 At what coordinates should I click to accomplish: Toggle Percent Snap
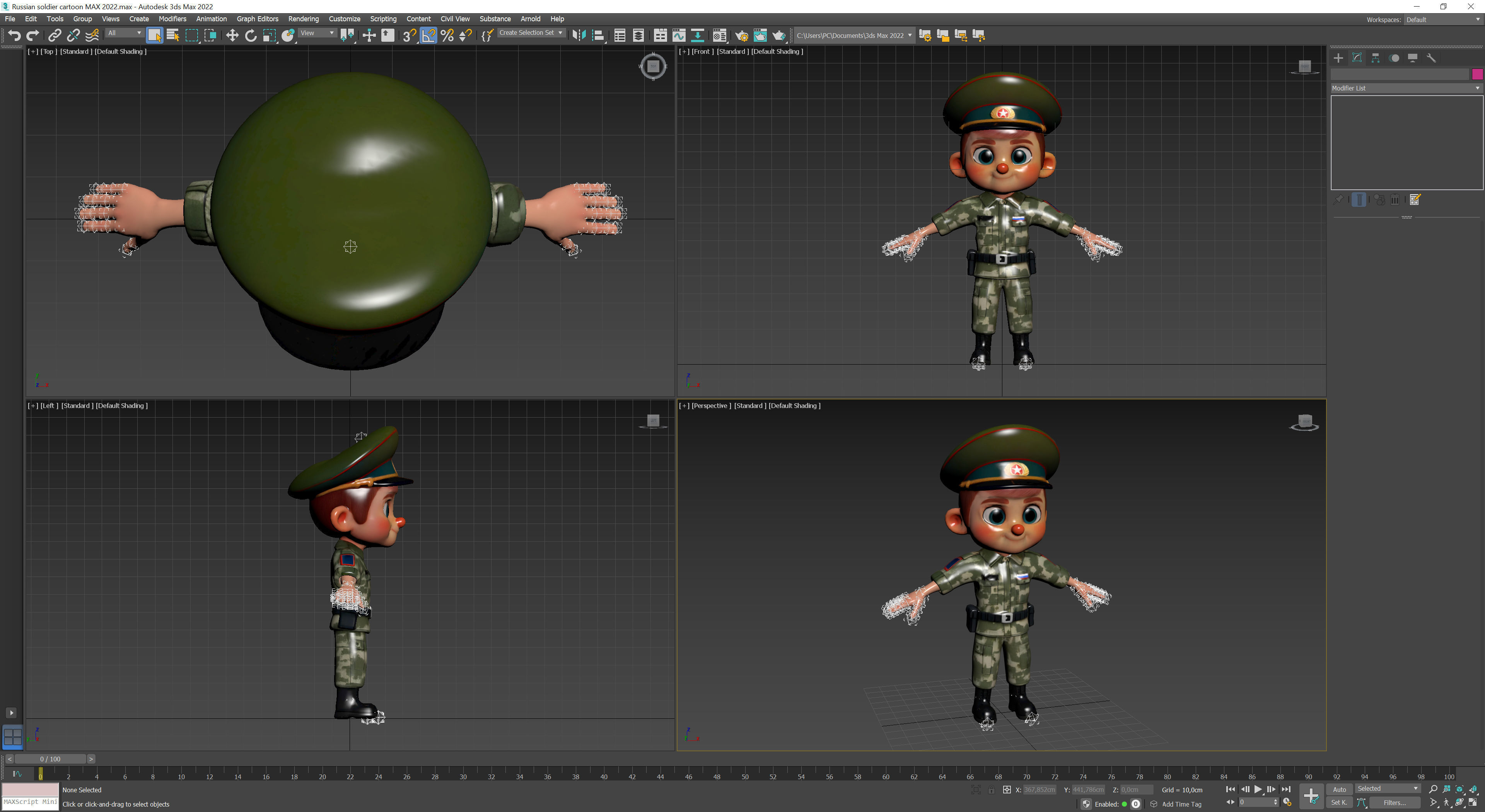447,36
